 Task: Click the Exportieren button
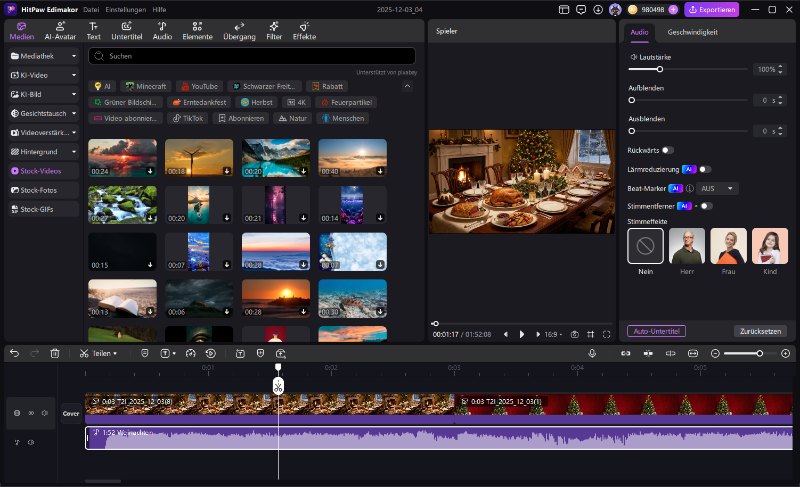click(x=711, y=9)
